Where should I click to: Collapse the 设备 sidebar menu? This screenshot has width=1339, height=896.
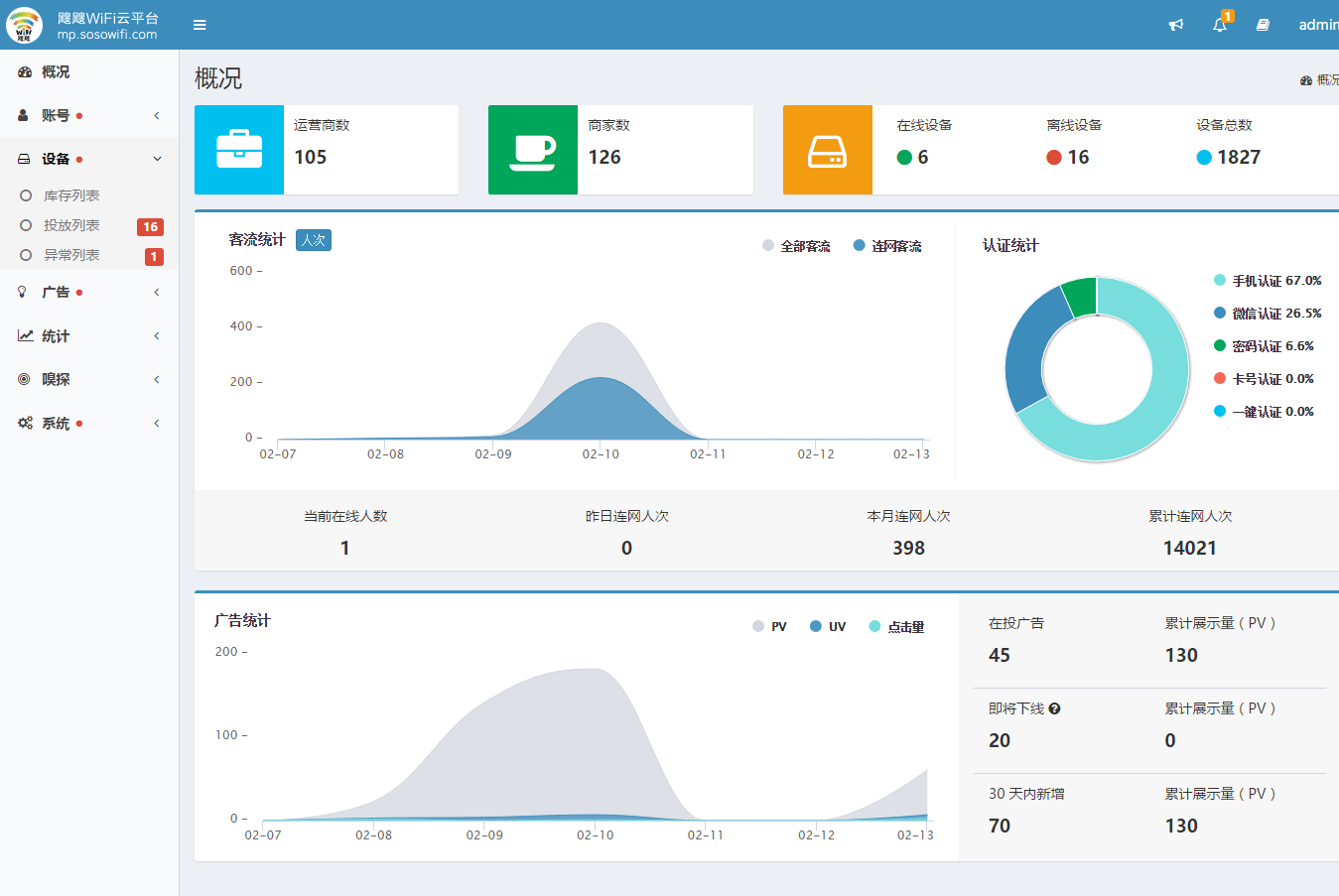pyautogui.click(x=89, y=159)
